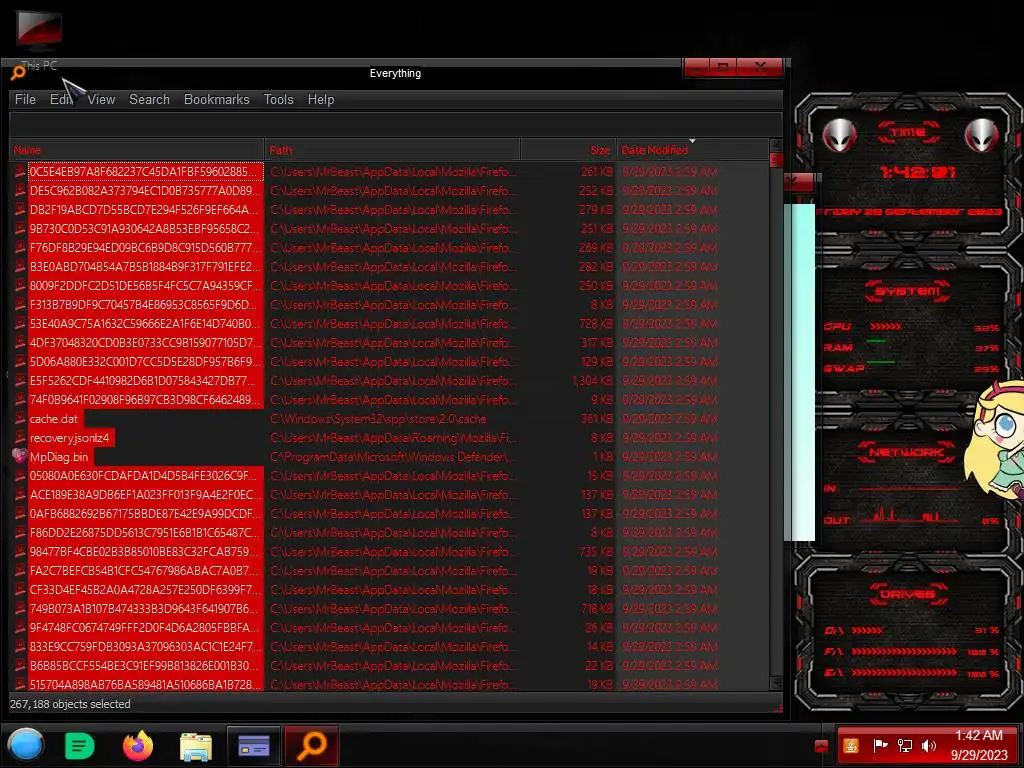Select file 53E40A9C75A1632C59666E2A1F6E14D740B0
The width and height of the screenshot is (1024, 768).
(145, 324)
